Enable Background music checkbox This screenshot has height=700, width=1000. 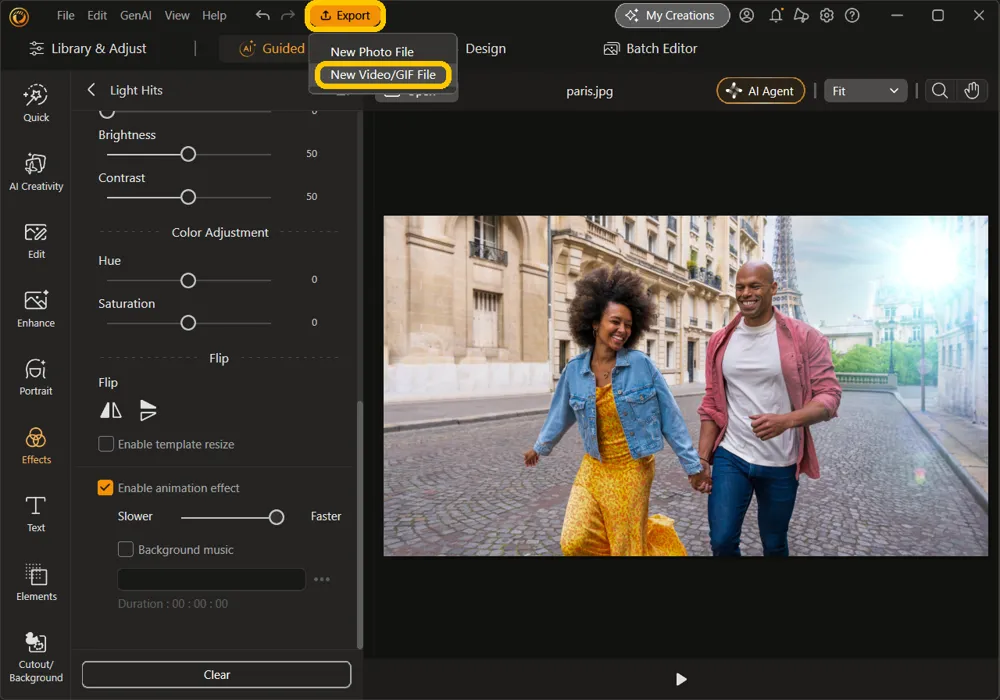coord(126,549)
